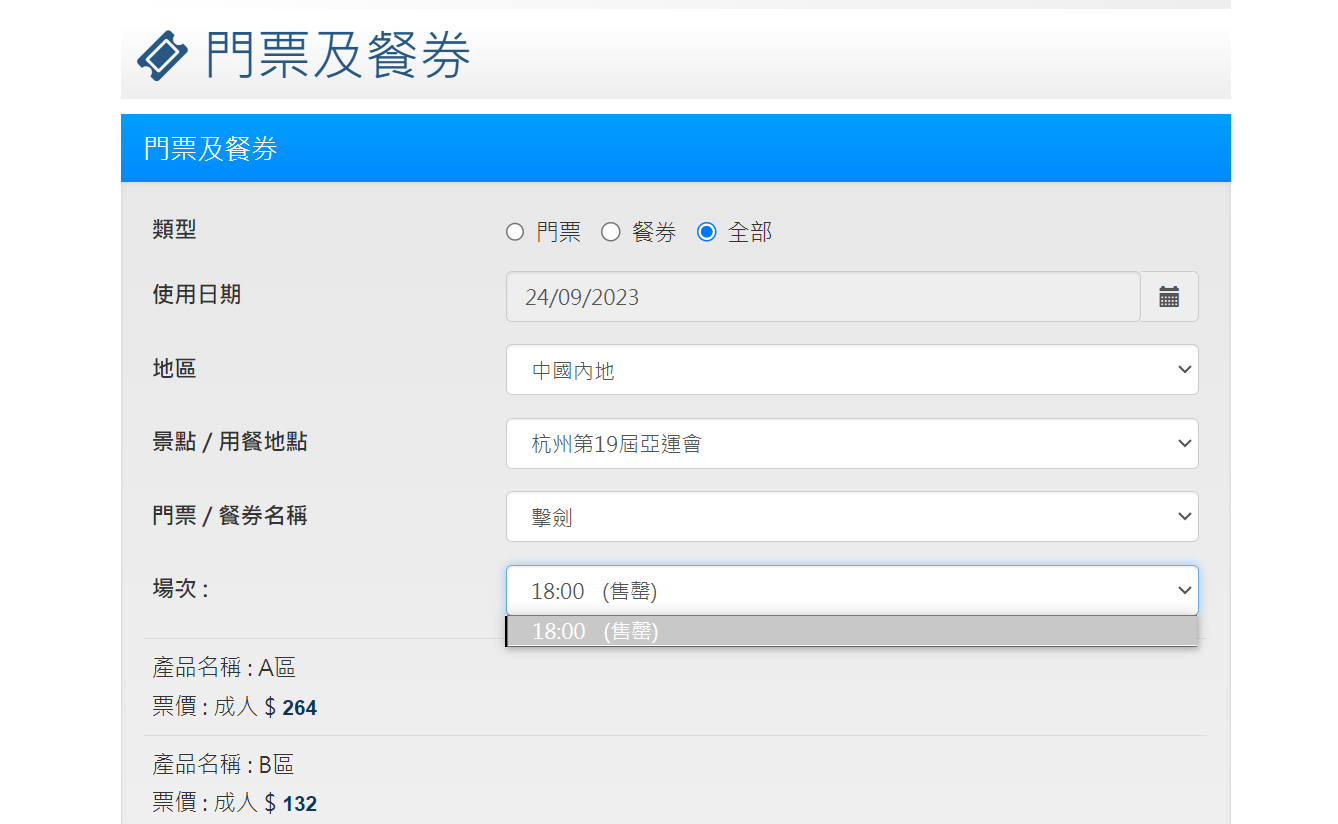Expand the 景點 dropdown showing 杭州第19屆亞運會
The height and width of the screenshot is (824, 1338).
click(851, 443)
